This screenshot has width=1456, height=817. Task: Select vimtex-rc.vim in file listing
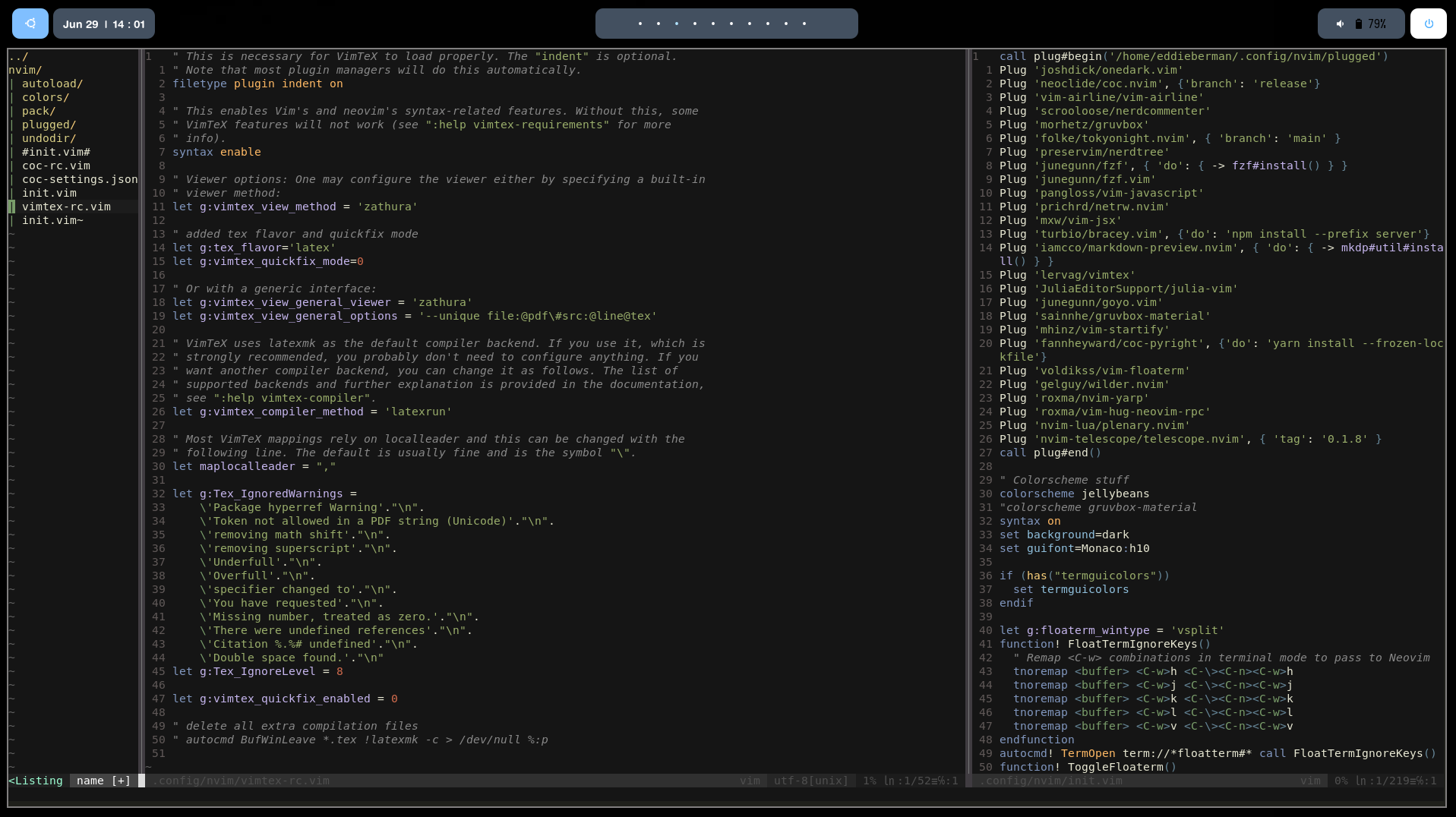tap(66, 207)
